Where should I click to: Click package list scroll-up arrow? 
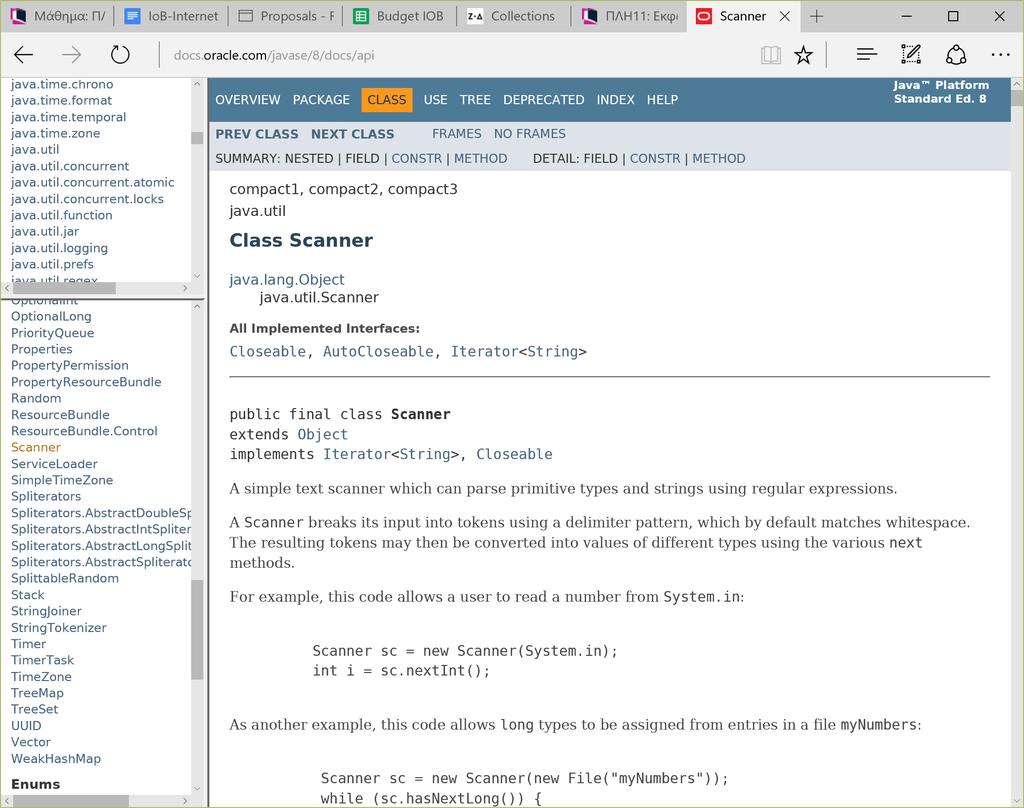pyautogui.click(x=197, y=84)
